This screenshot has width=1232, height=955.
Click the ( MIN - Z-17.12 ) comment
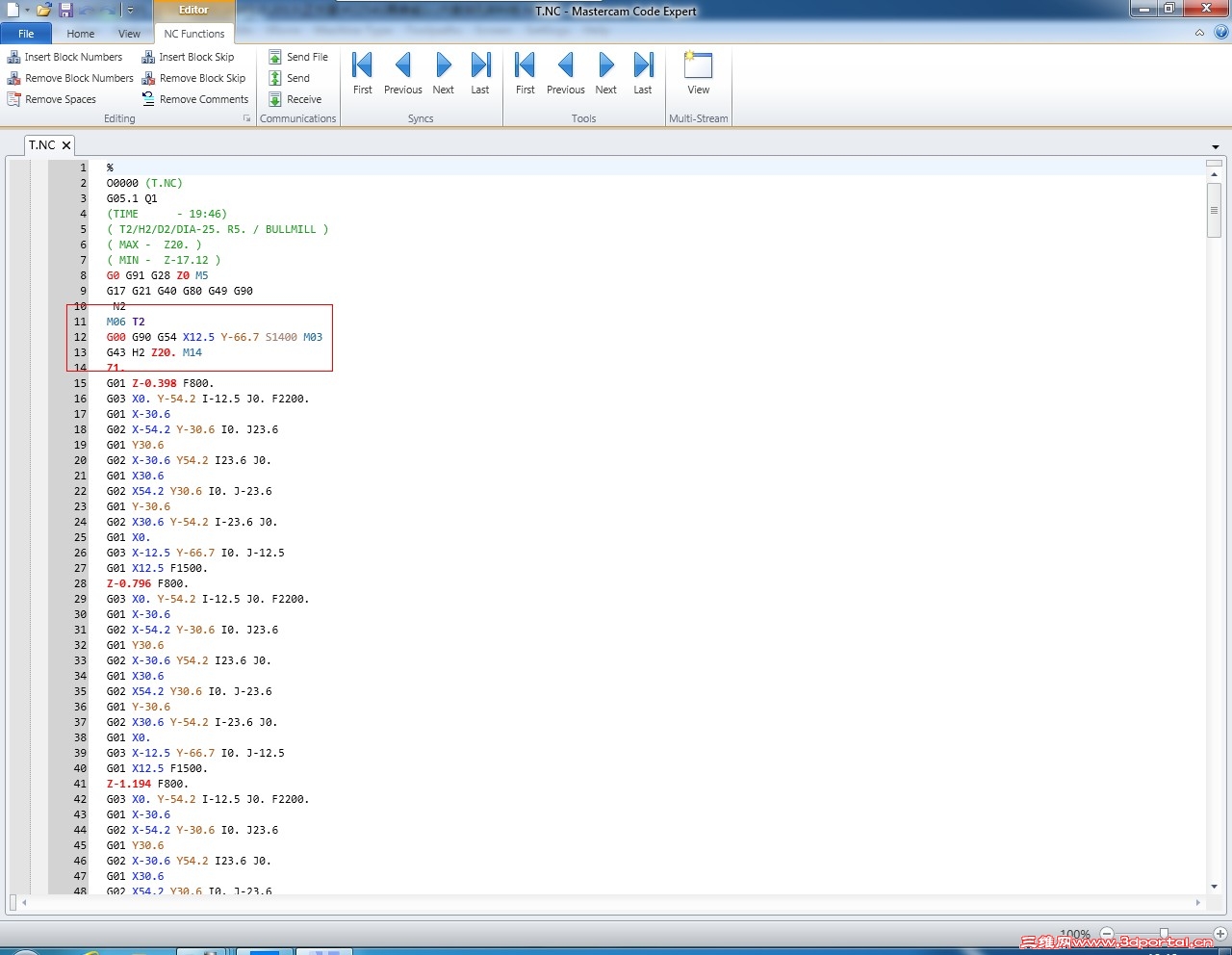(x=164, y=260)
